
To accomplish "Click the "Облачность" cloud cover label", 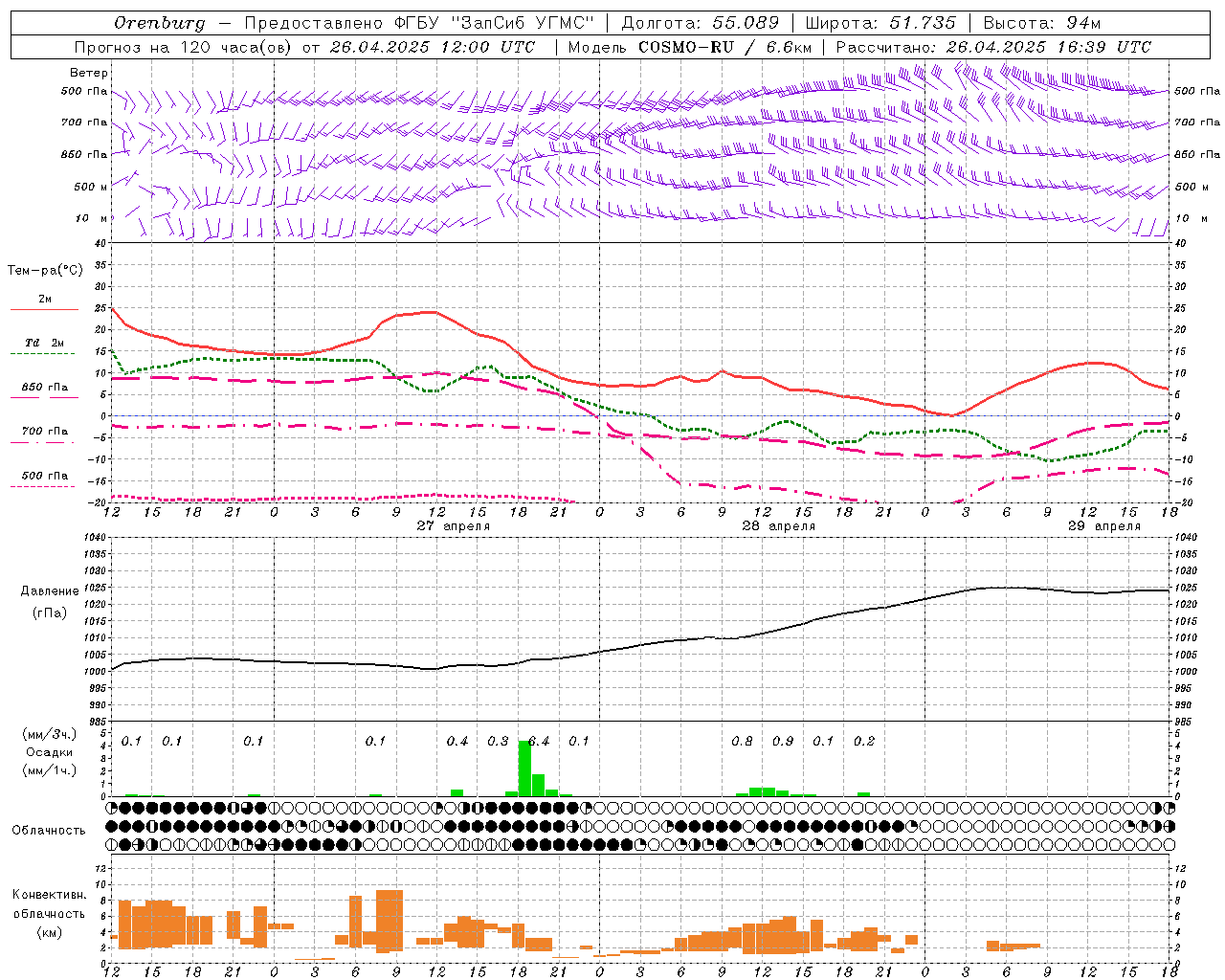I will pos(49,830).
